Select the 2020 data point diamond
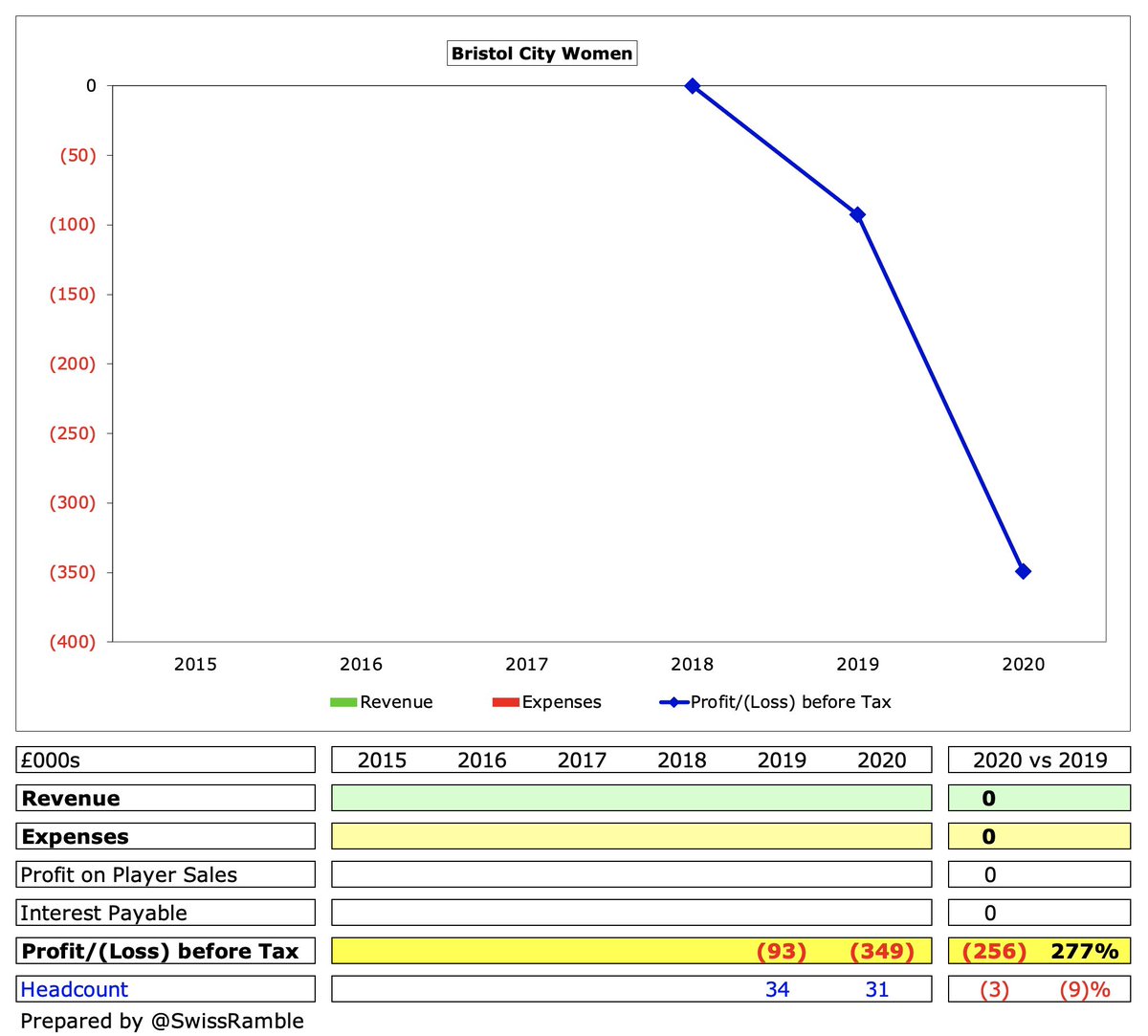 pos(1024,571)
